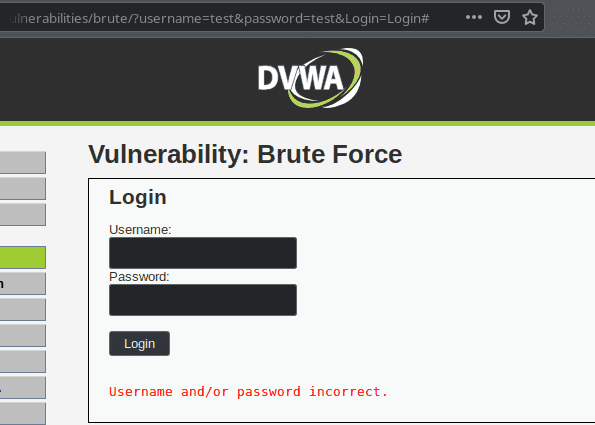Select the green highlighted Brute Force sidebar item

click(x=23, y=257)
